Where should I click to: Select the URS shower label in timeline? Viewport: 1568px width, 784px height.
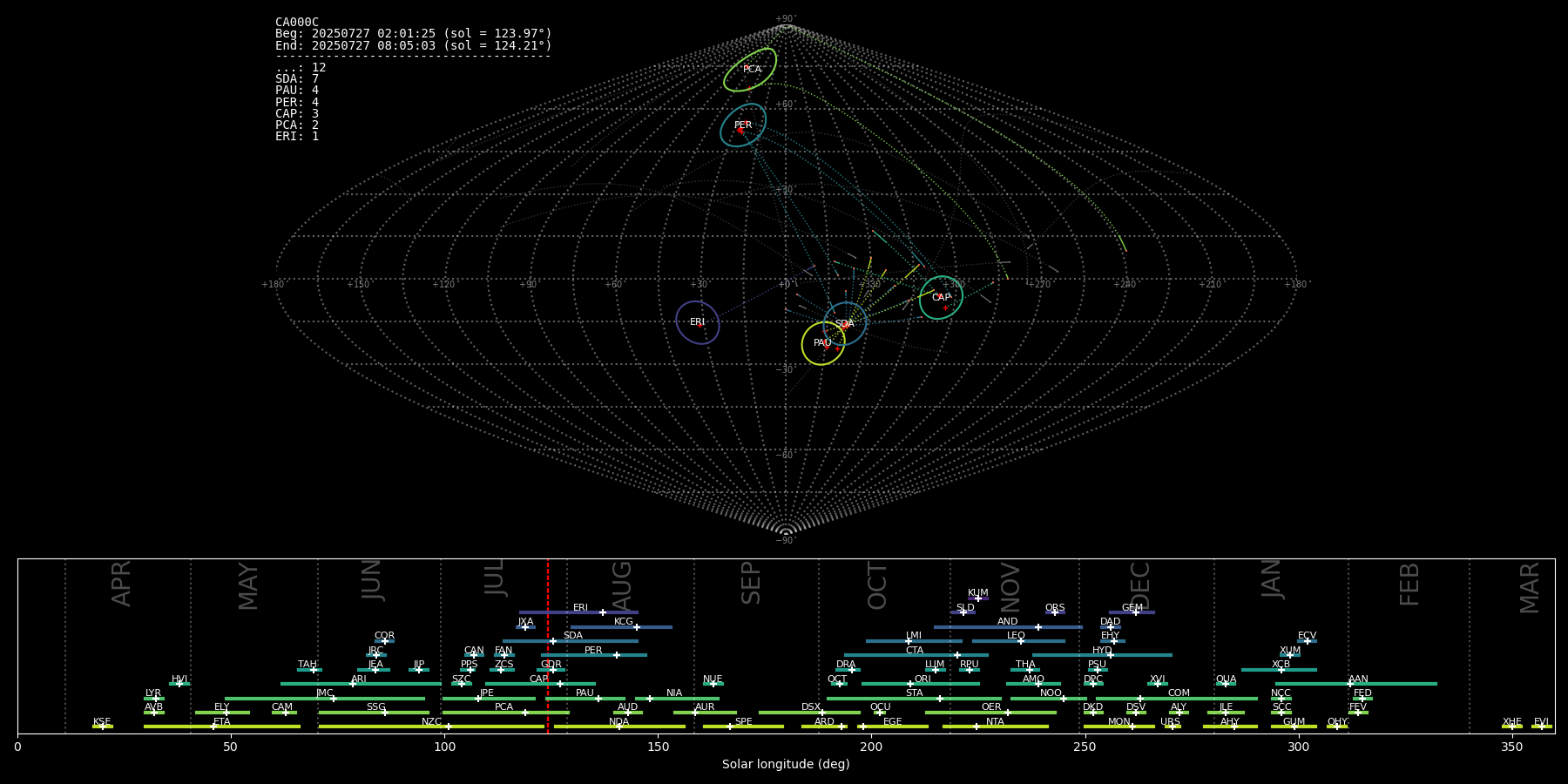point(1170,722)
